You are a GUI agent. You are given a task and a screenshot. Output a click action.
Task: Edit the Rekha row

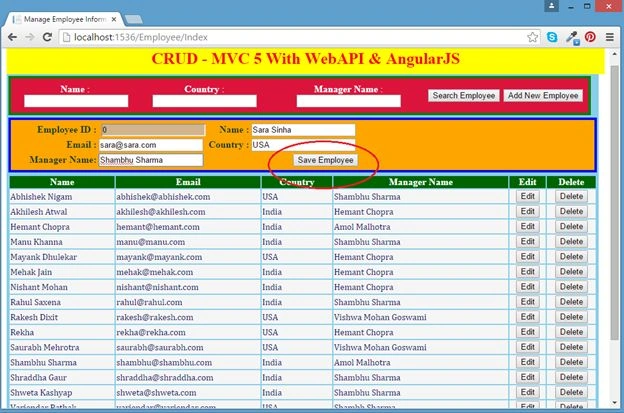(x=528, y=333)
